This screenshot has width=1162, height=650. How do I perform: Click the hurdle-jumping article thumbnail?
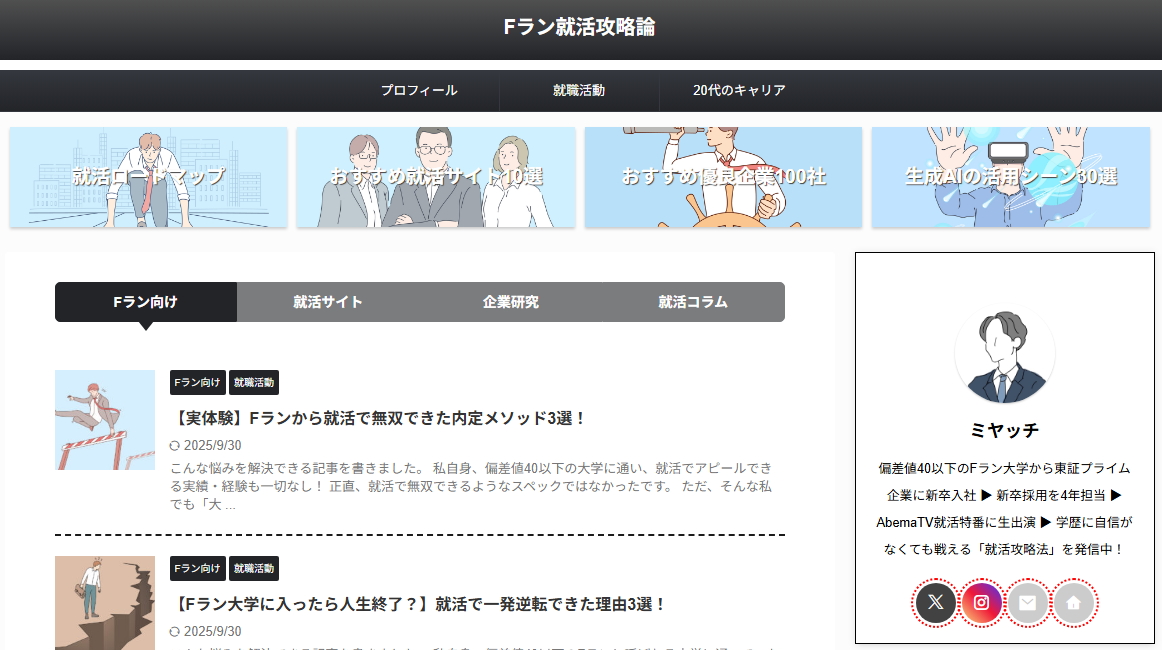pyautogui.click(x=105, y=420)
